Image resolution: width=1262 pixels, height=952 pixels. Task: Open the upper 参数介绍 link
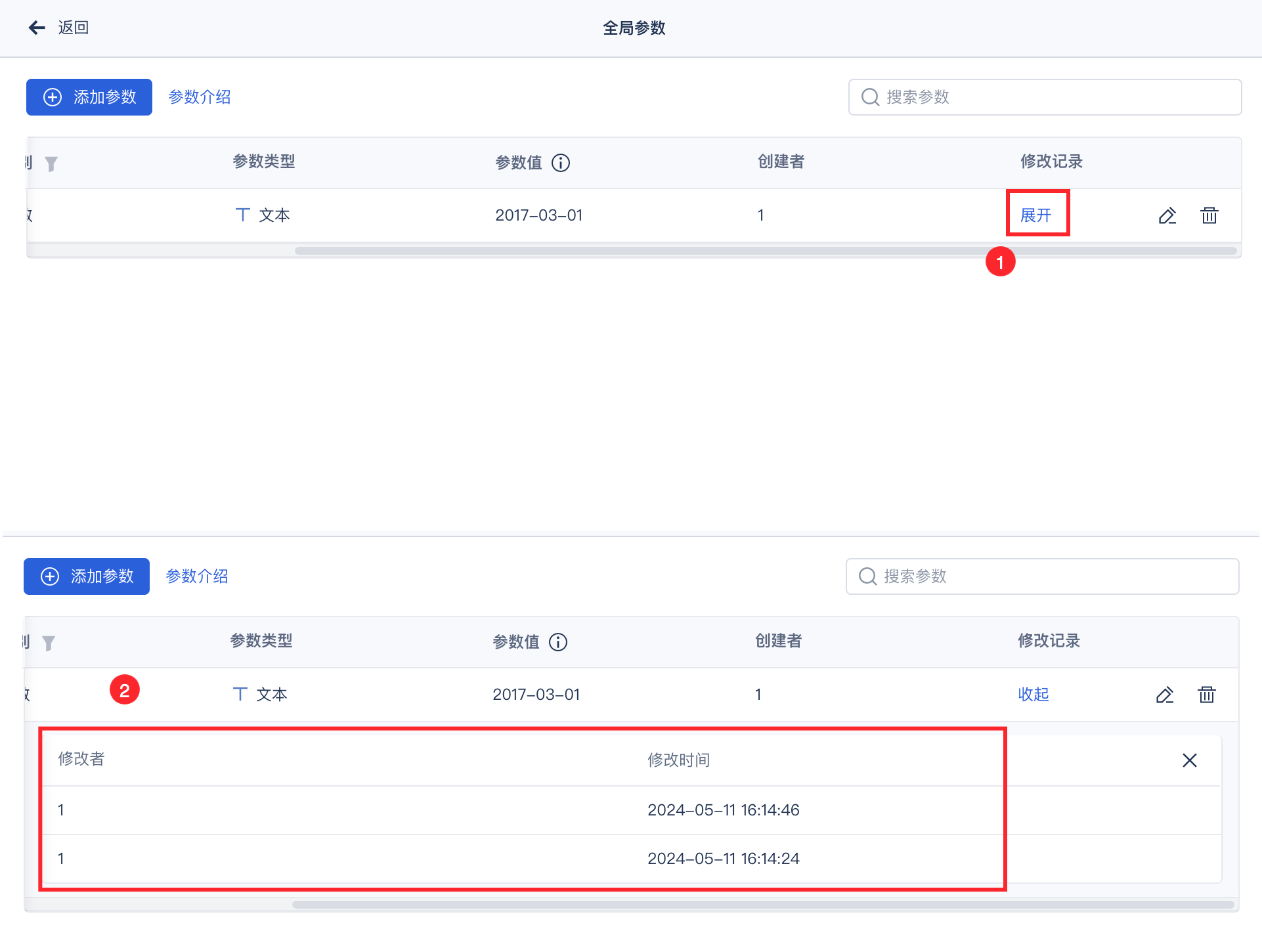tap(200, 97)
